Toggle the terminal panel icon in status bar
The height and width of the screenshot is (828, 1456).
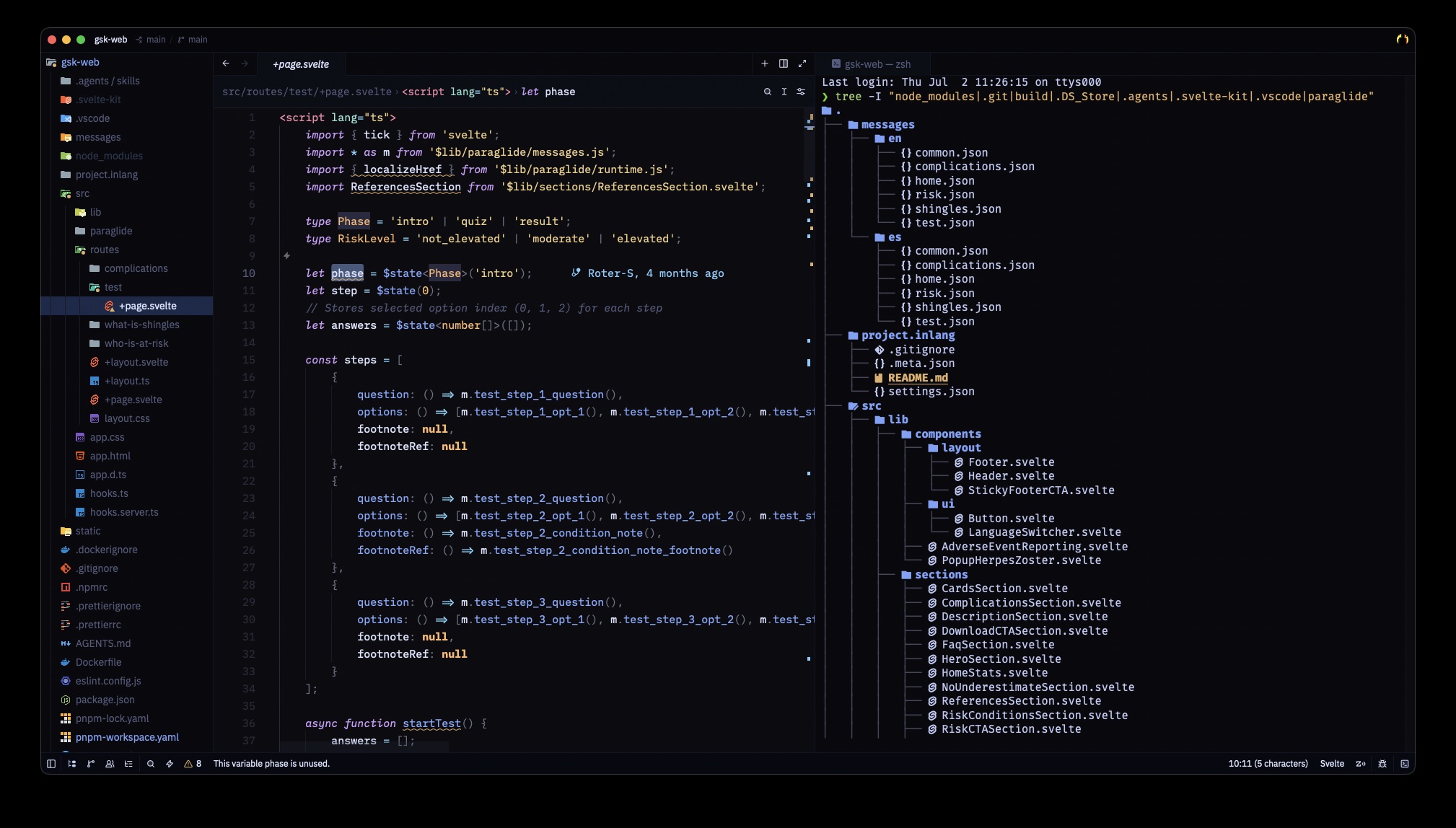click(x=1404, y=763)
